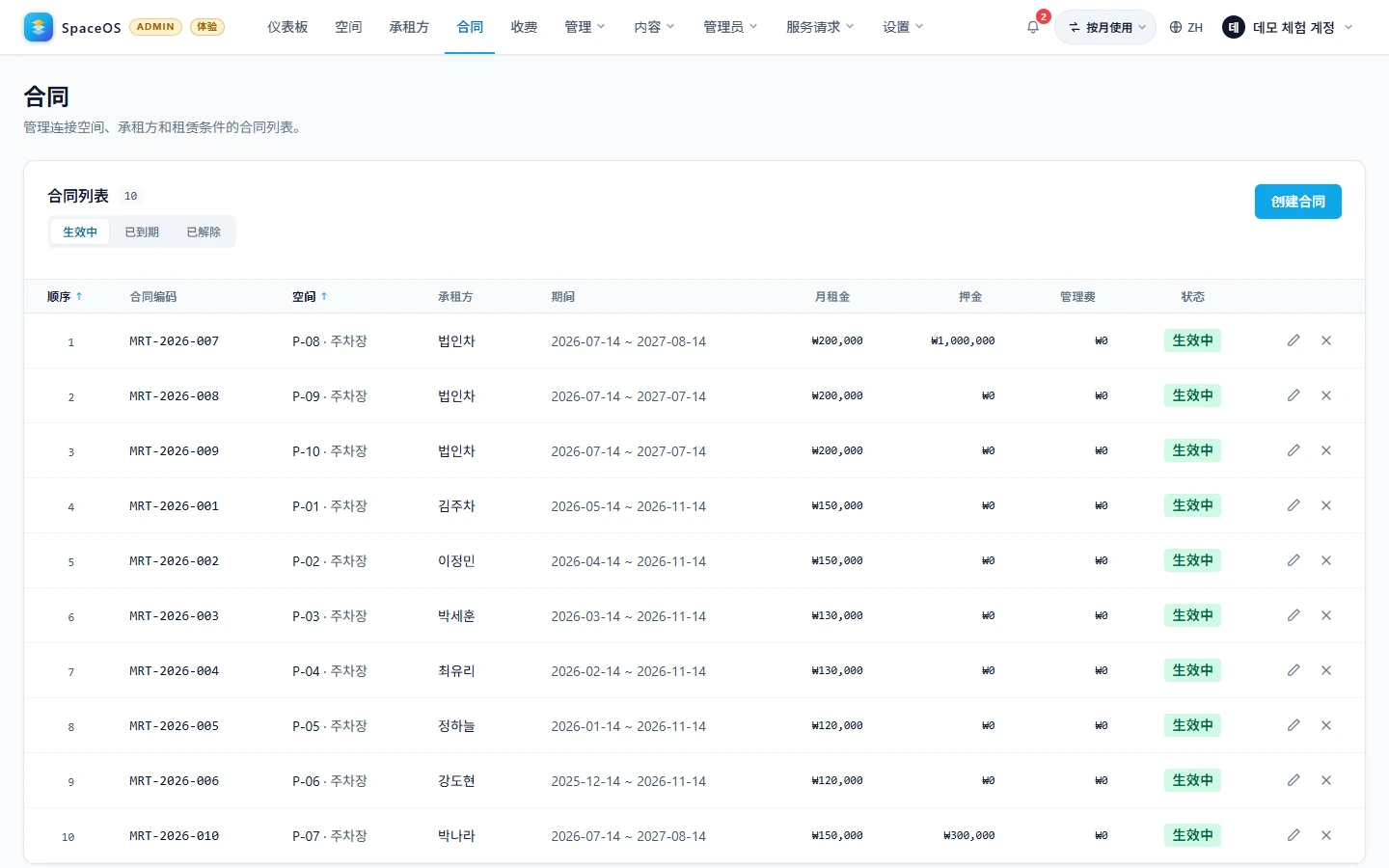This screenshot has height=868, width=1389.
Task: Edit contract MRT-2026-010 pencil icon
Action: click(x=1294, y=835)
